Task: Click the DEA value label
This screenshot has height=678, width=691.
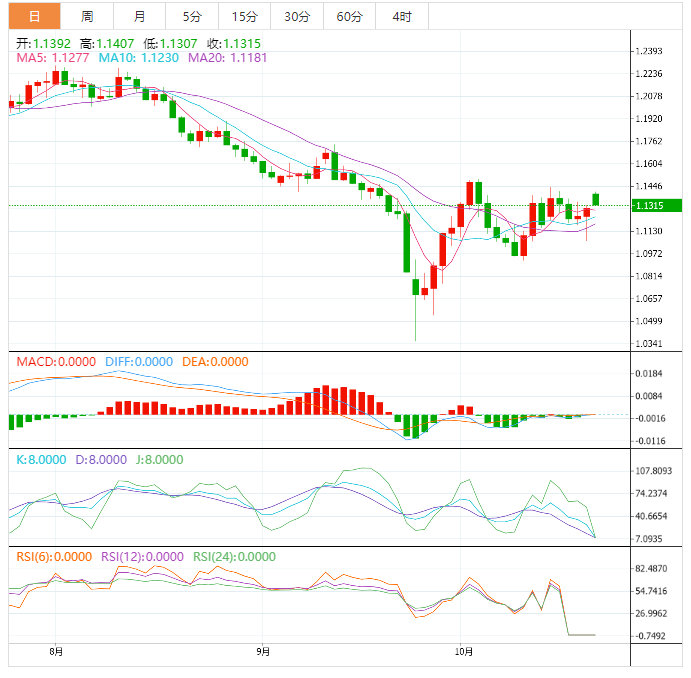Action: pyautogui.click(x=215, y=362)
